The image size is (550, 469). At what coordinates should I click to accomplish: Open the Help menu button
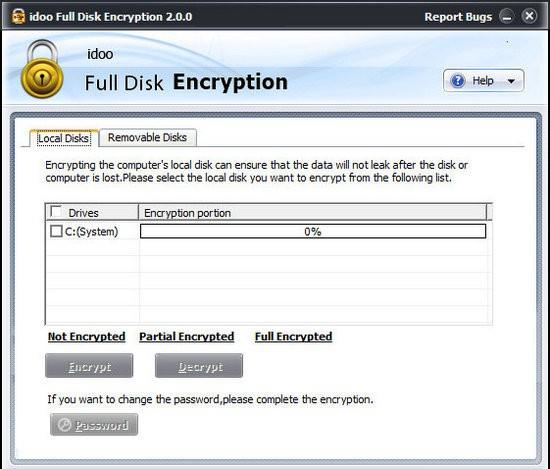click(484, 81)
